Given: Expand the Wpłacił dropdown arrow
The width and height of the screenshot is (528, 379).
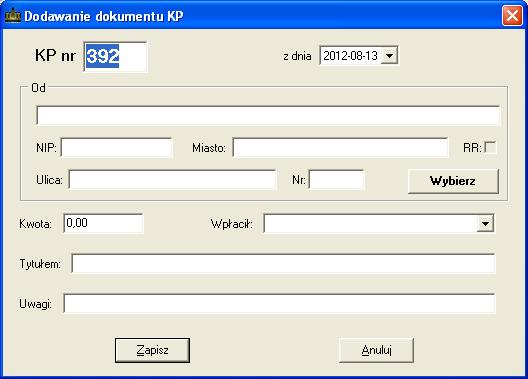Looking at the screenshot, I should tap(485, 223).
